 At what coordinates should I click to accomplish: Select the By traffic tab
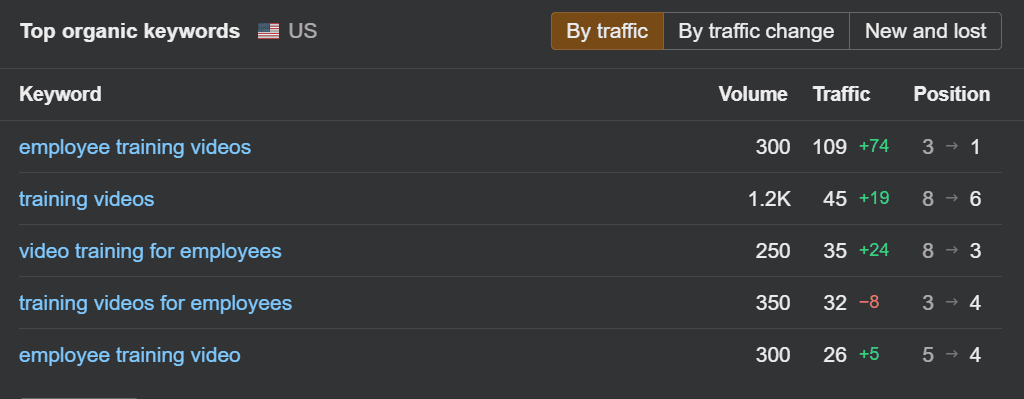click(x=607, y=31)
